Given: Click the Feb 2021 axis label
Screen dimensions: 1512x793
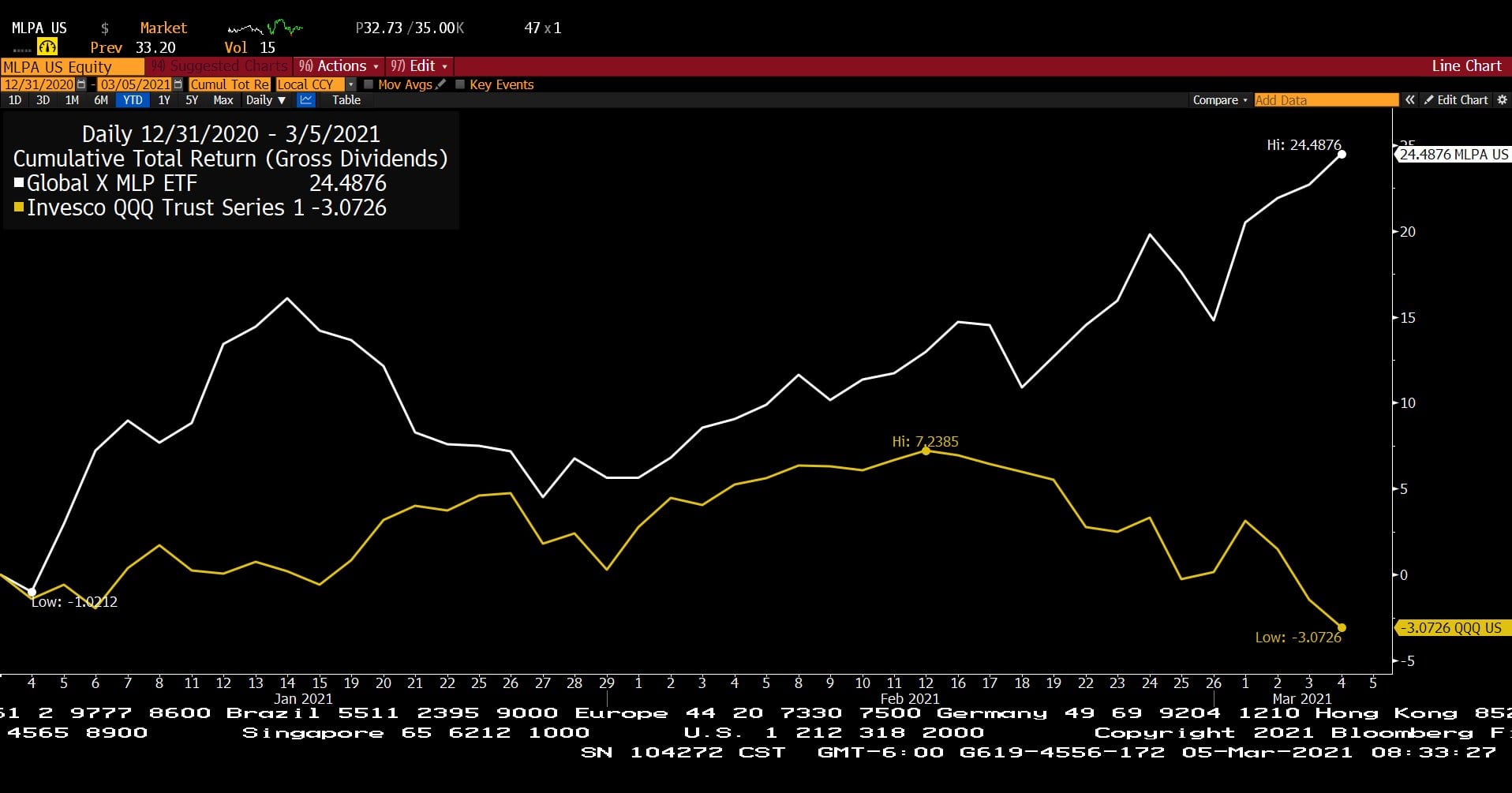Looking at the screenshot, I should click(x=910, y=699).
